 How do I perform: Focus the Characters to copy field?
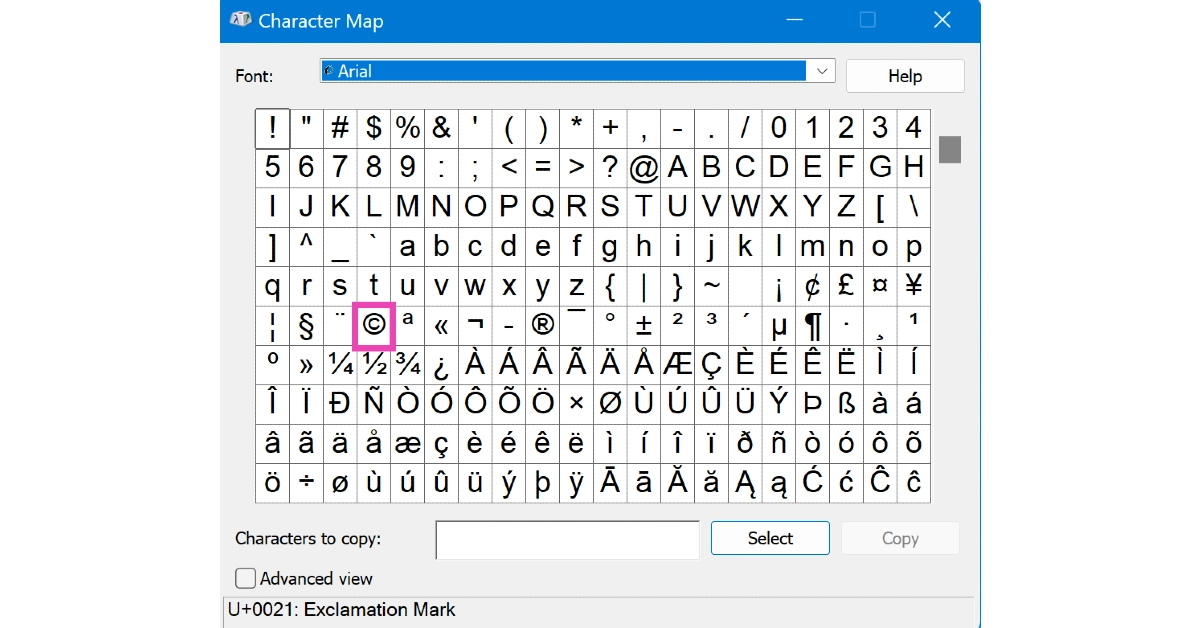coord(567,540)
